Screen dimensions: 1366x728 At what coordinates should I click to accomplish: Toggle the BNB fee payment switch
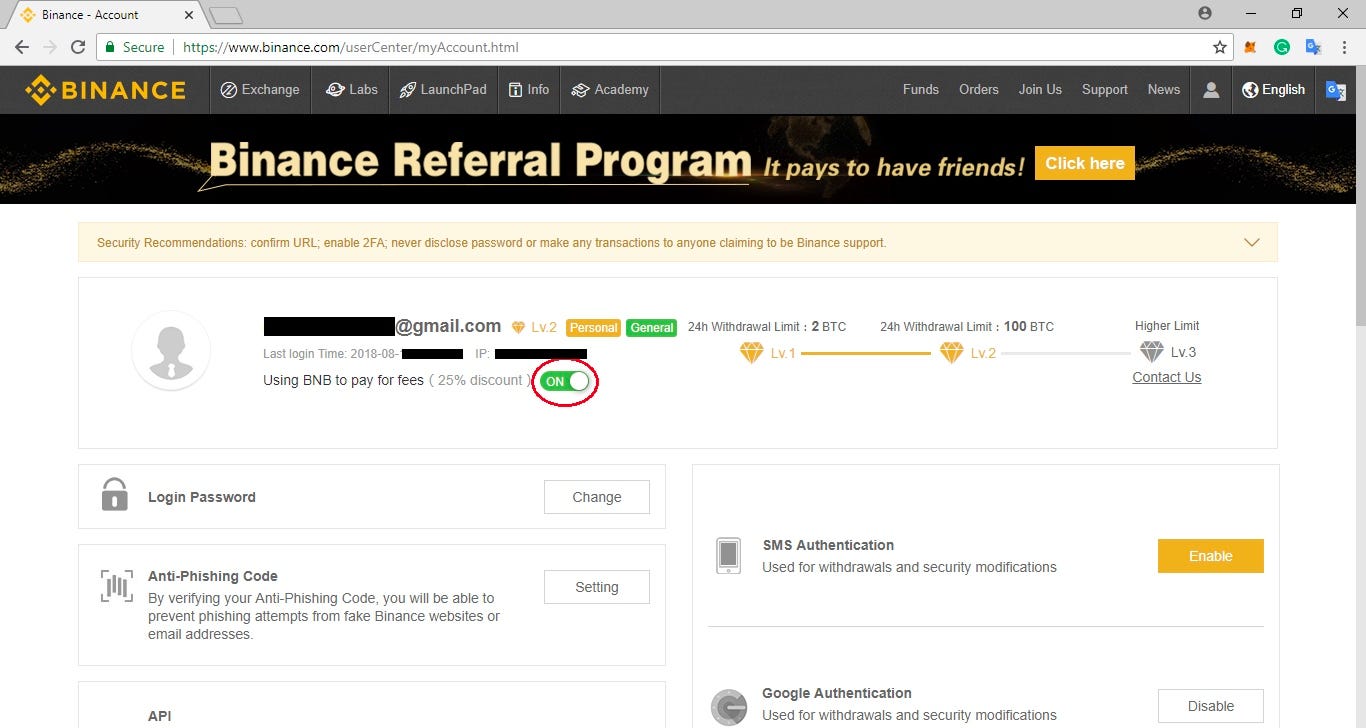point(565,381)
